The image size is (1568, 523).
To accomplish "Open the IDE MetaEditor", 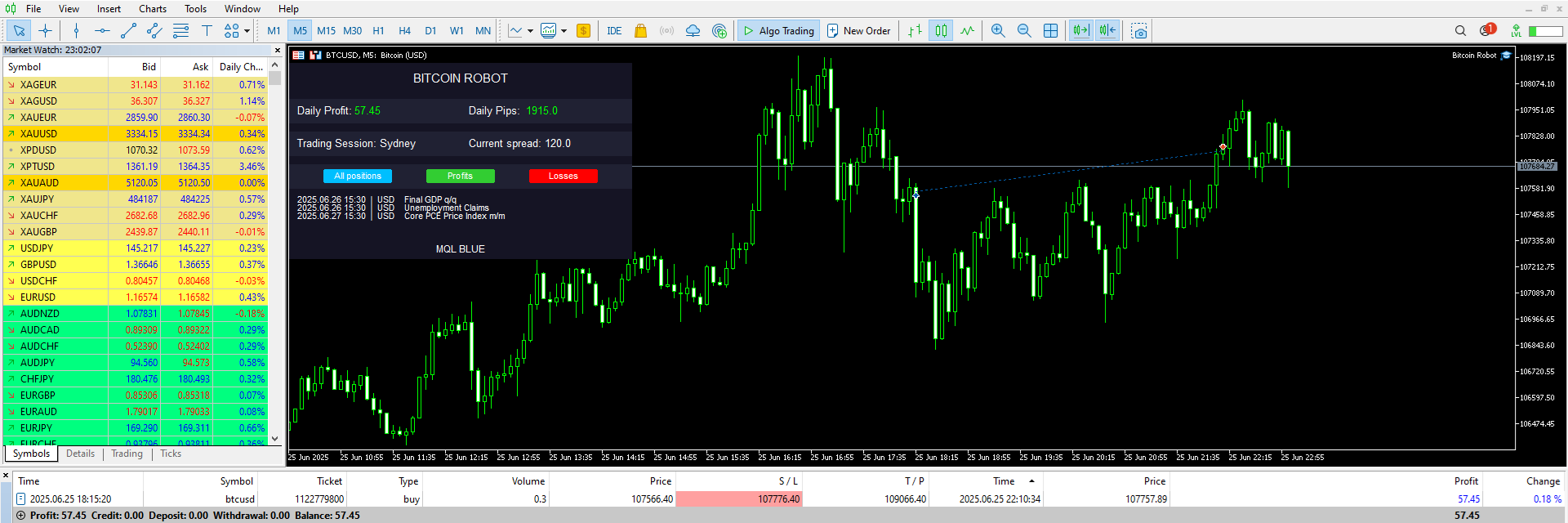I will point(614,31).
